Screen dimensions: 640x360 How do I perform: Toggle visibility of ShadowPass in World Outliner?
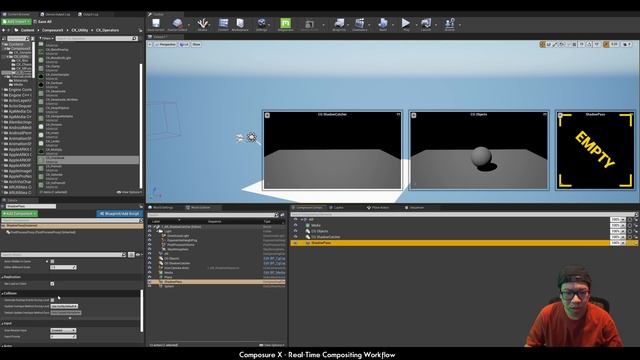click(x=149, y=282)
